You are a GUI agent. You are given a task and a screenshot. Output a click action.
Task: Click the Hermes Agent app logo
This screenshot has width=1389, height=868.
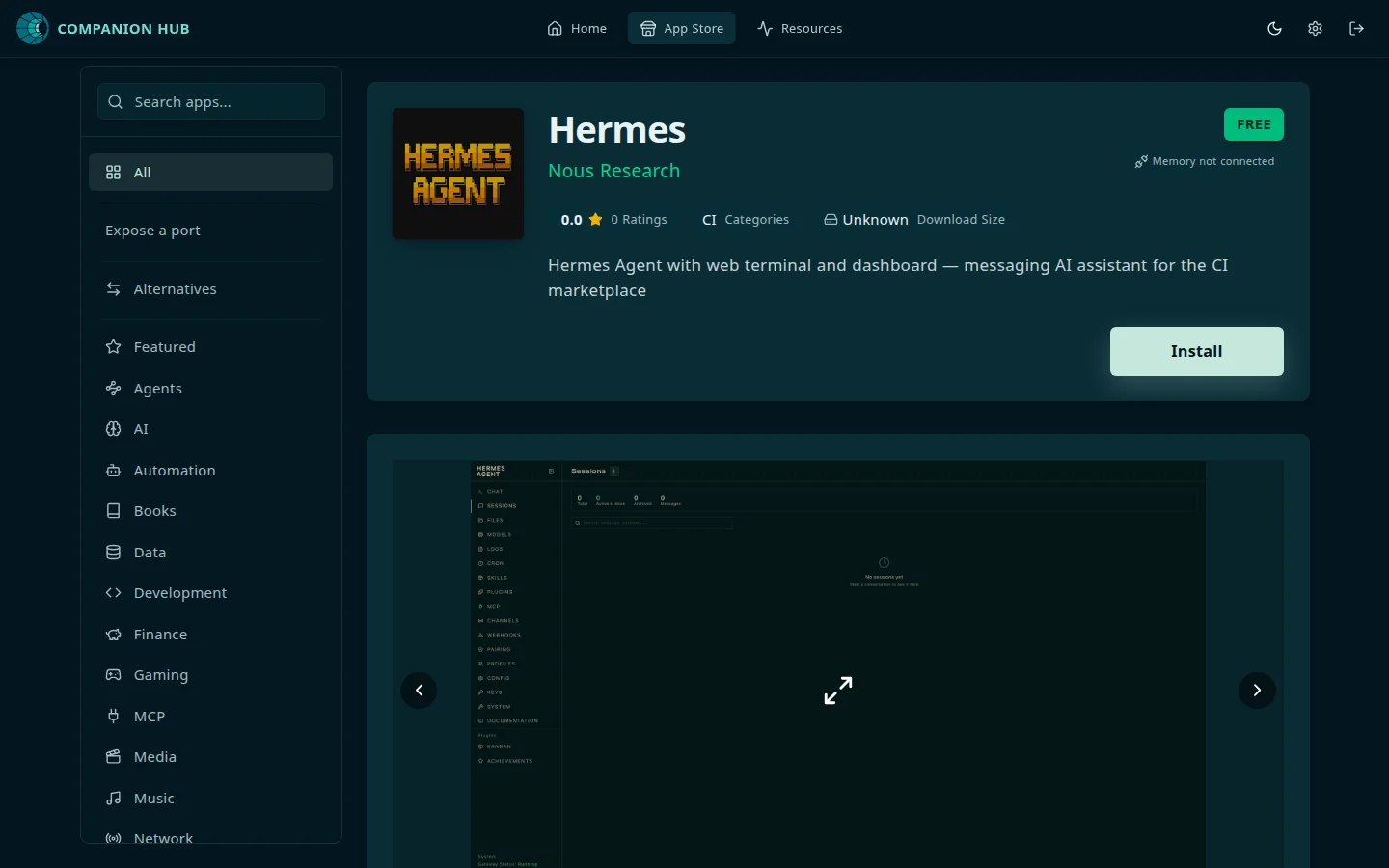[x=458, y=174]
